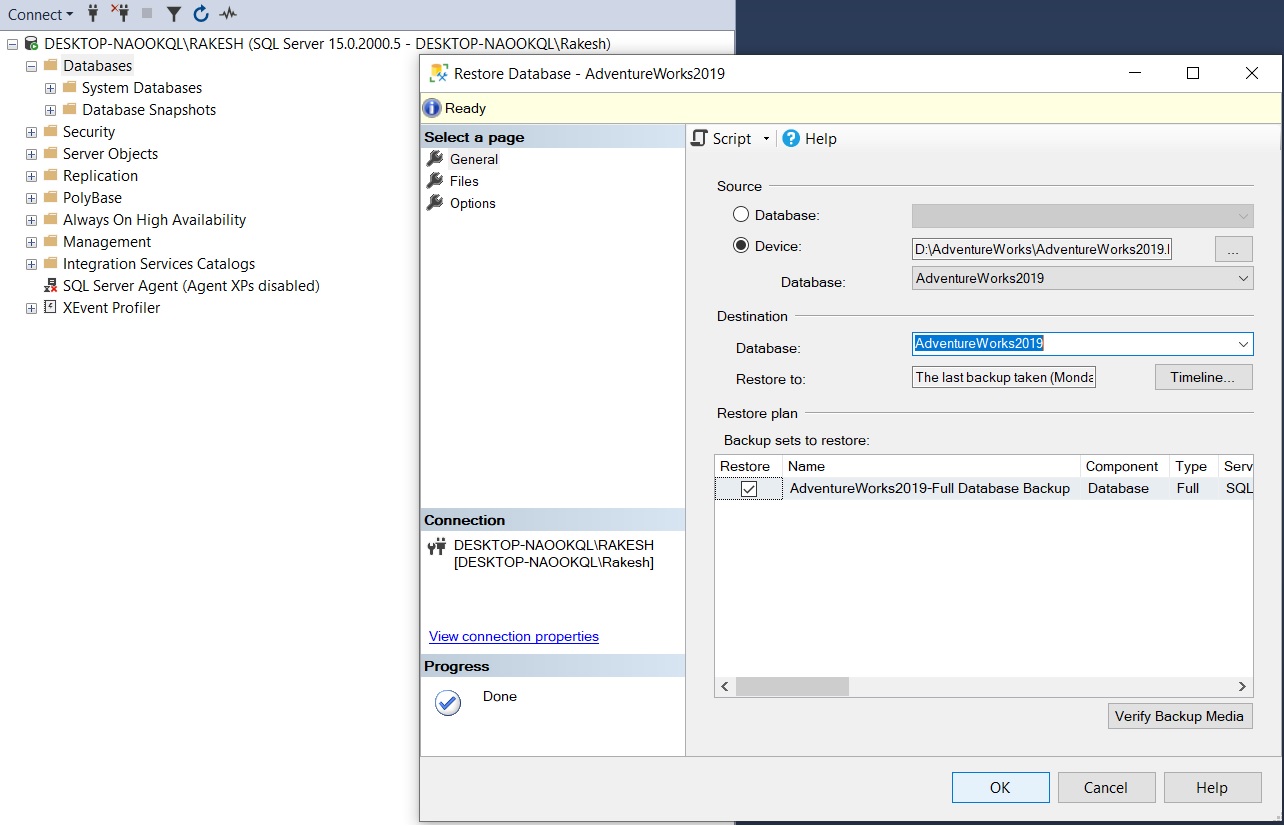Open the Options page

470,203
